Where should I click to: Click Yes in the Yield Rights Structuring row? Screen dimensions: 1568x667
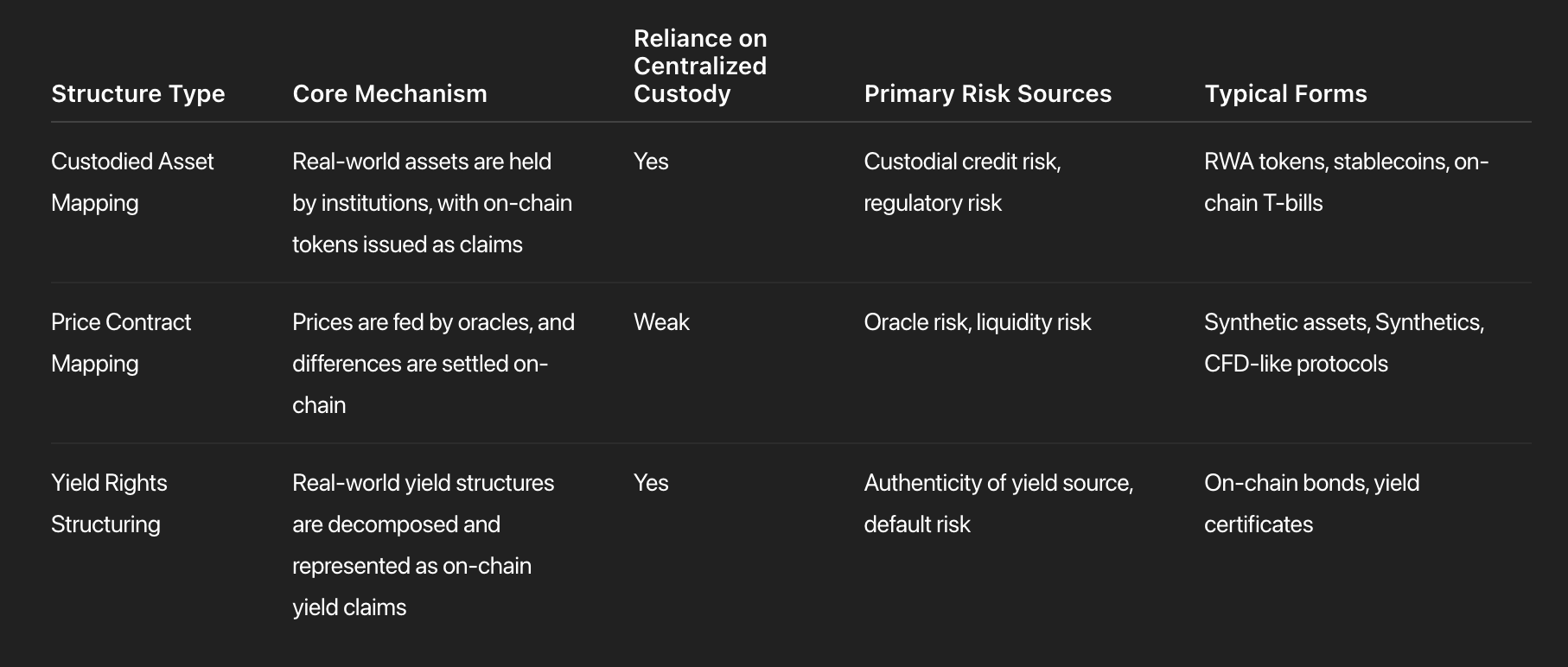(x=651, y=483)
